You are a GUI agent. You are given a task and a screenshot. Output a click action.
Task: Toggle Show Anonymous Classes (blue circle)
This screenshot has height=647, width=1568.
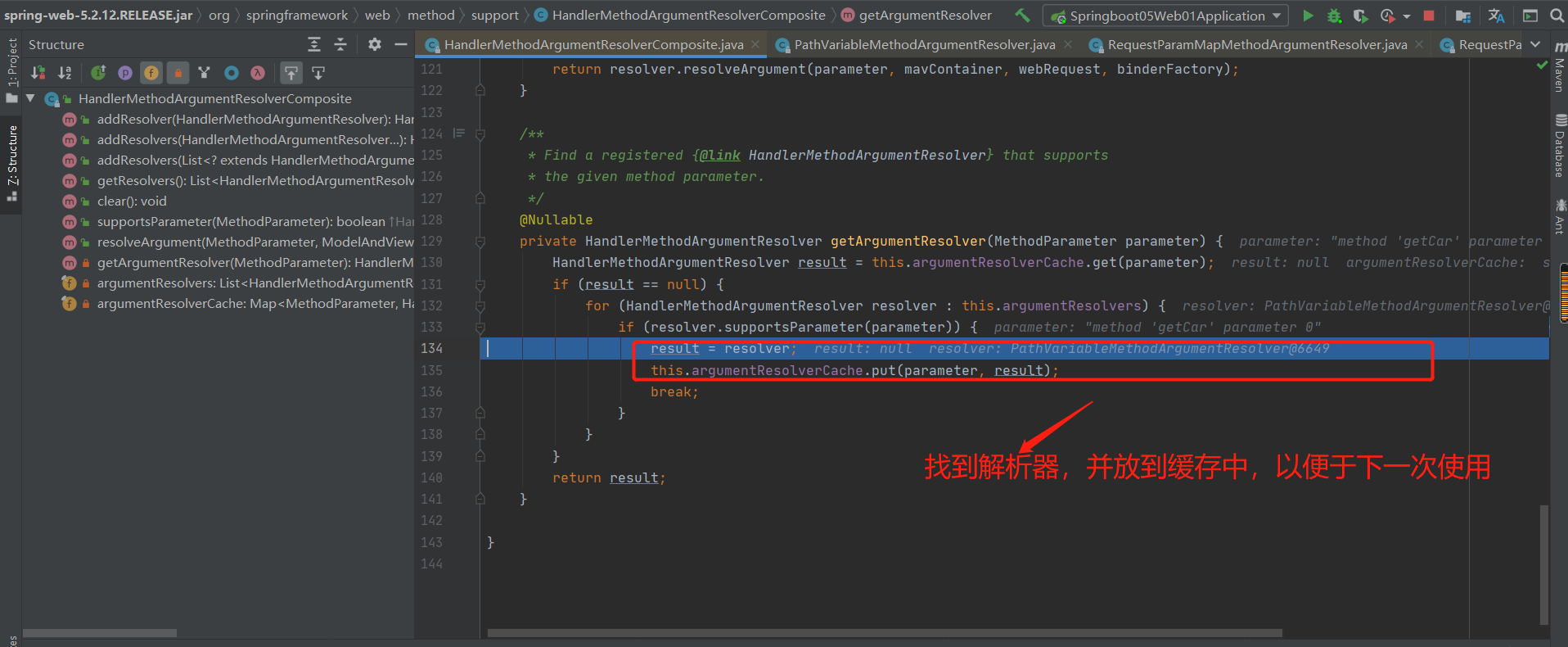point(232,73)
